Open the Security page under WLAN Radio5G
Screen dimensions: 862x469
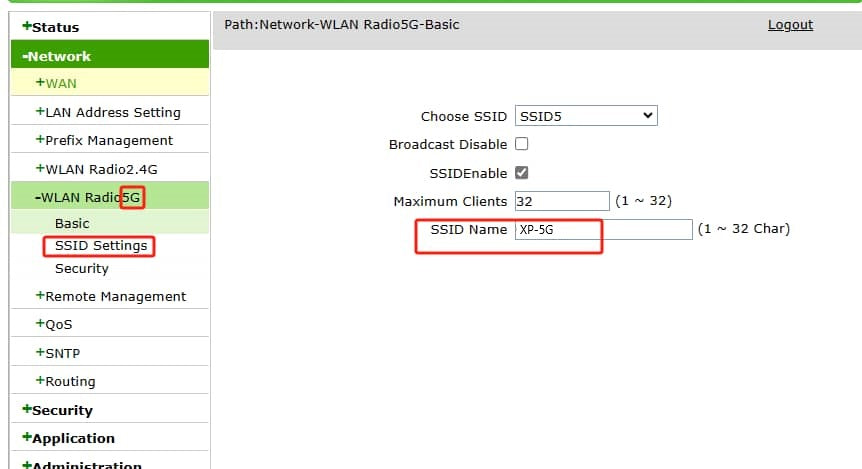click(x=82, y=268)
